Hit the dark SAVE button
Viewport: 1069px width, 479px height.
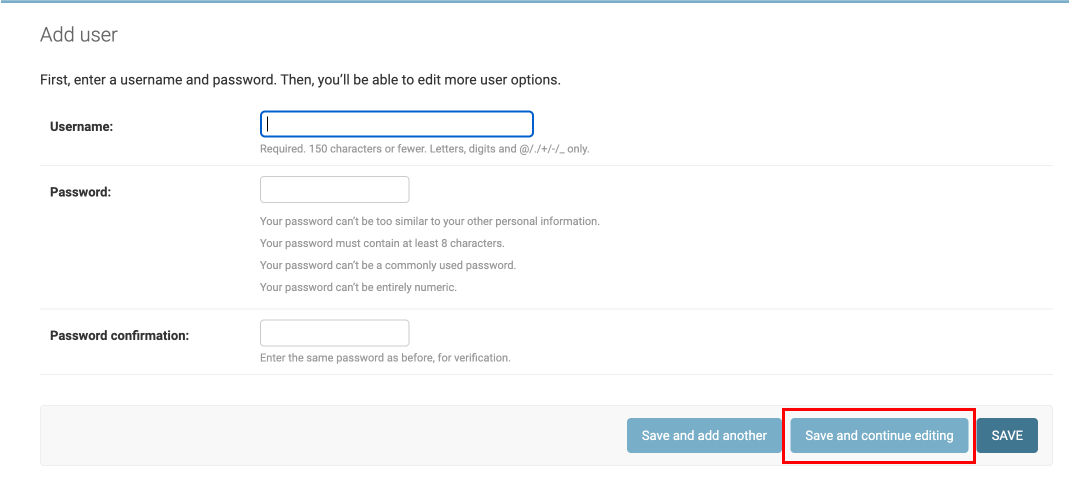tap(1007, 436)
